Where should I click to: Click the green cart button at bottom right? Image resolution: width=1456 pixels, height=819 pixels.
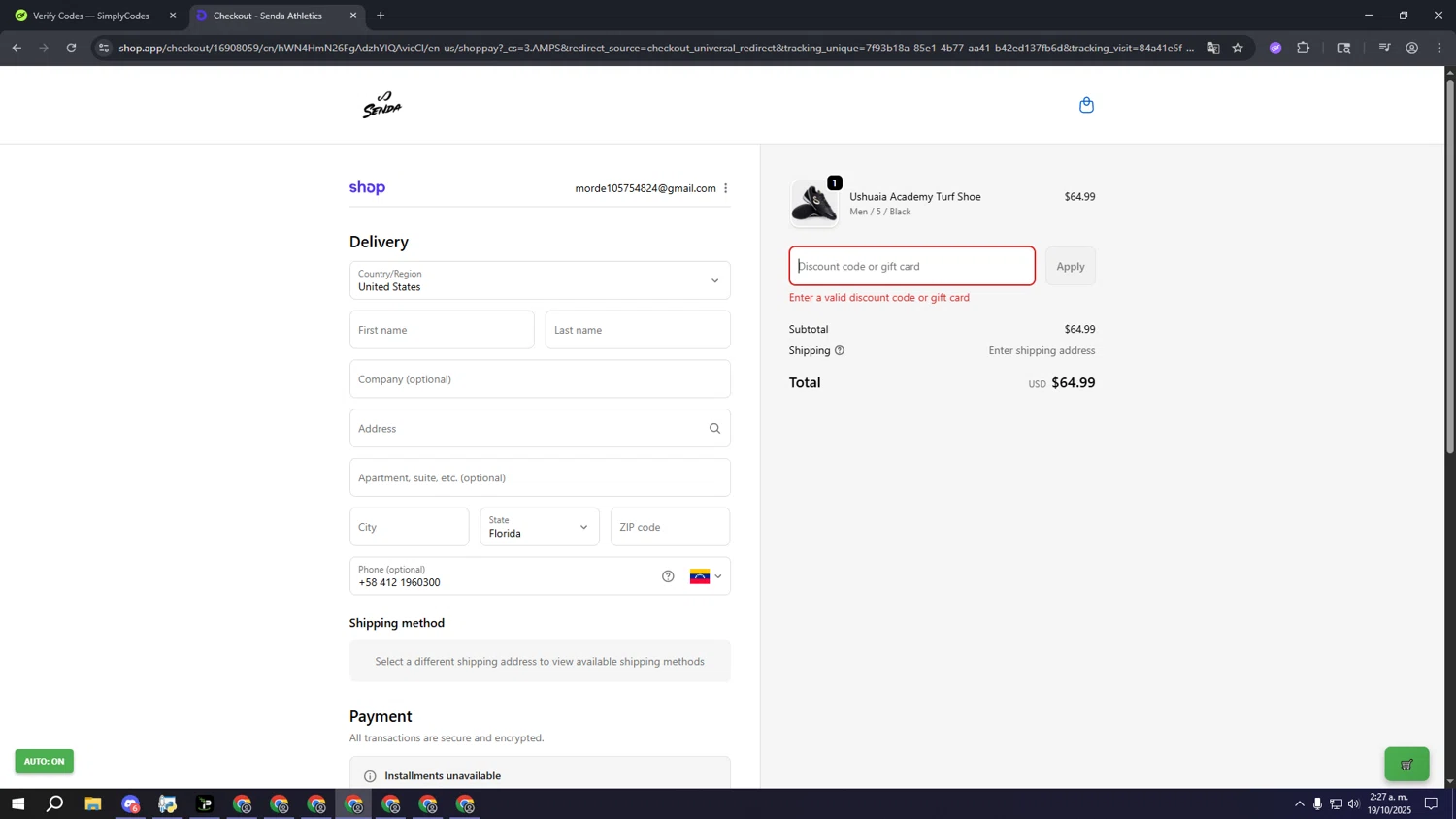(1406, 764)
